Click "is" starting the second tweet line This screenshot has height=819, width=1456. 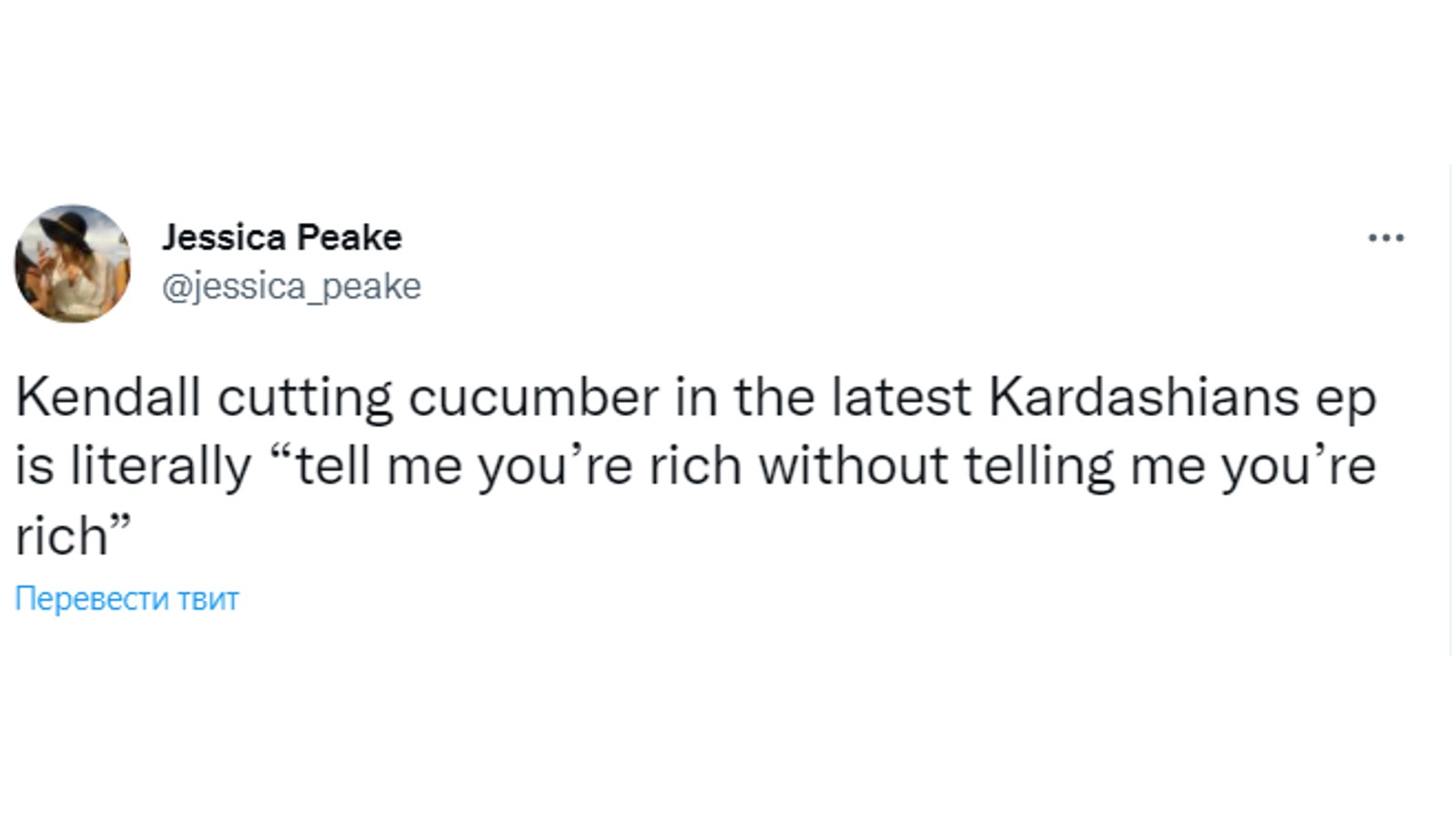pyautogui.click(x=34, y=466)
